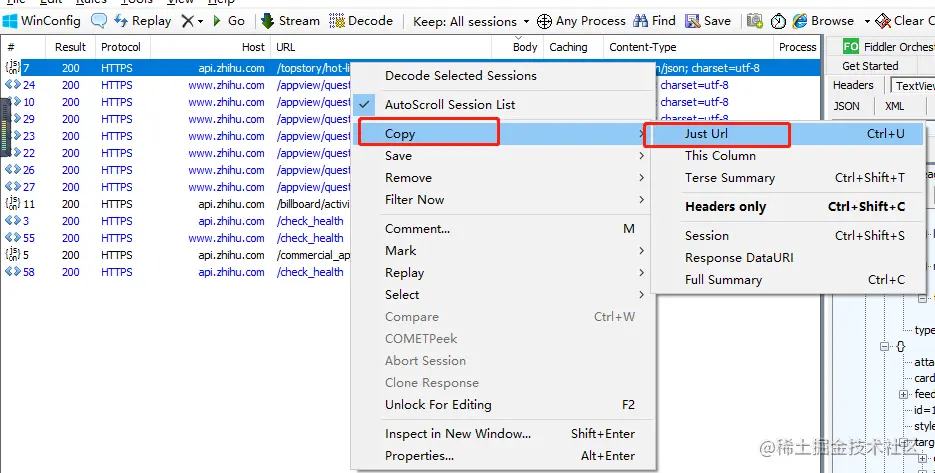Screen dimensions: 935x473
Task: Click the HTML icon of session 22
Action: (17, 153)
